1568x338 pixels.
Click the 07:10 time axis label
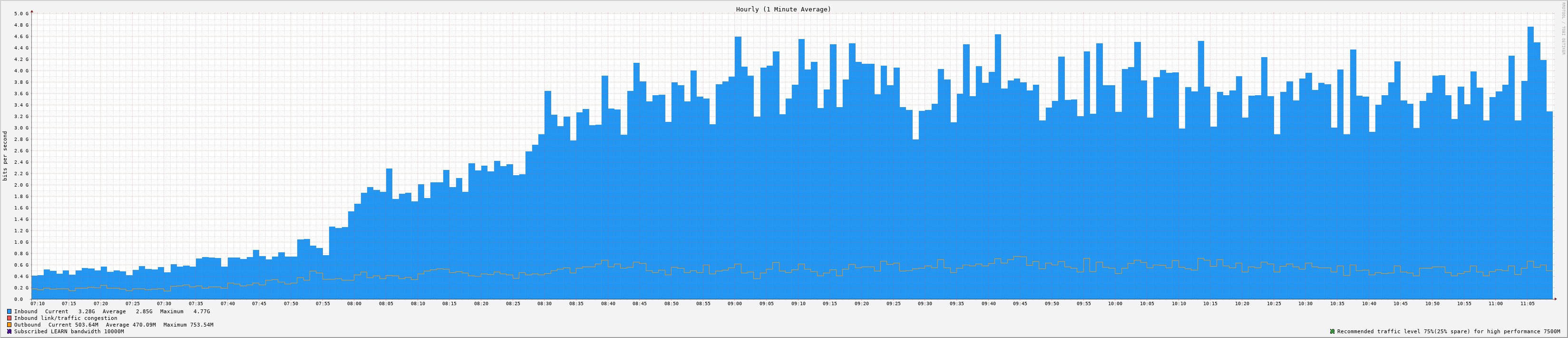coord(37,303)
